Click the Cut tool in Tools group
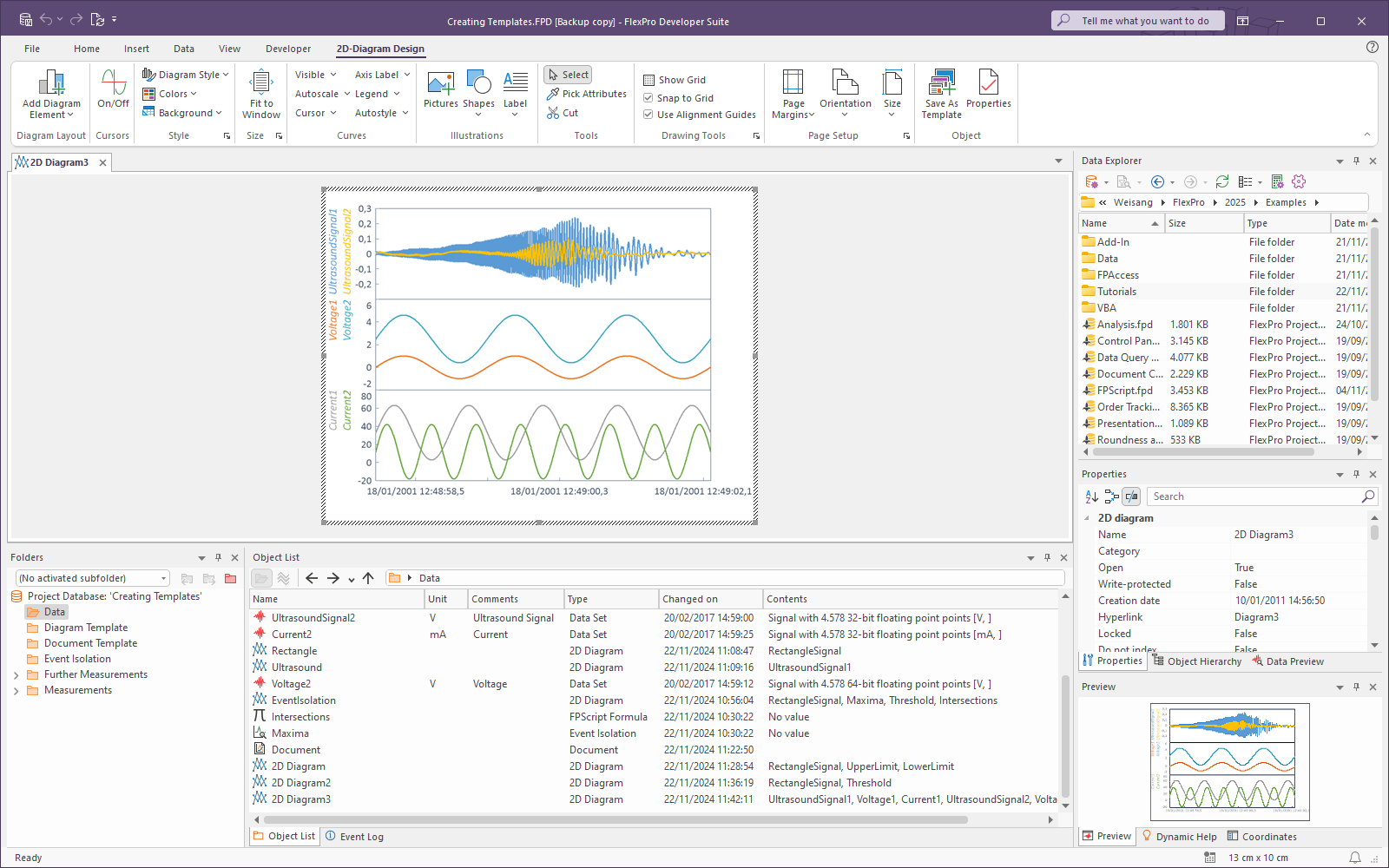This screenshot has height=868, width=1389. [x=563, y=113]
